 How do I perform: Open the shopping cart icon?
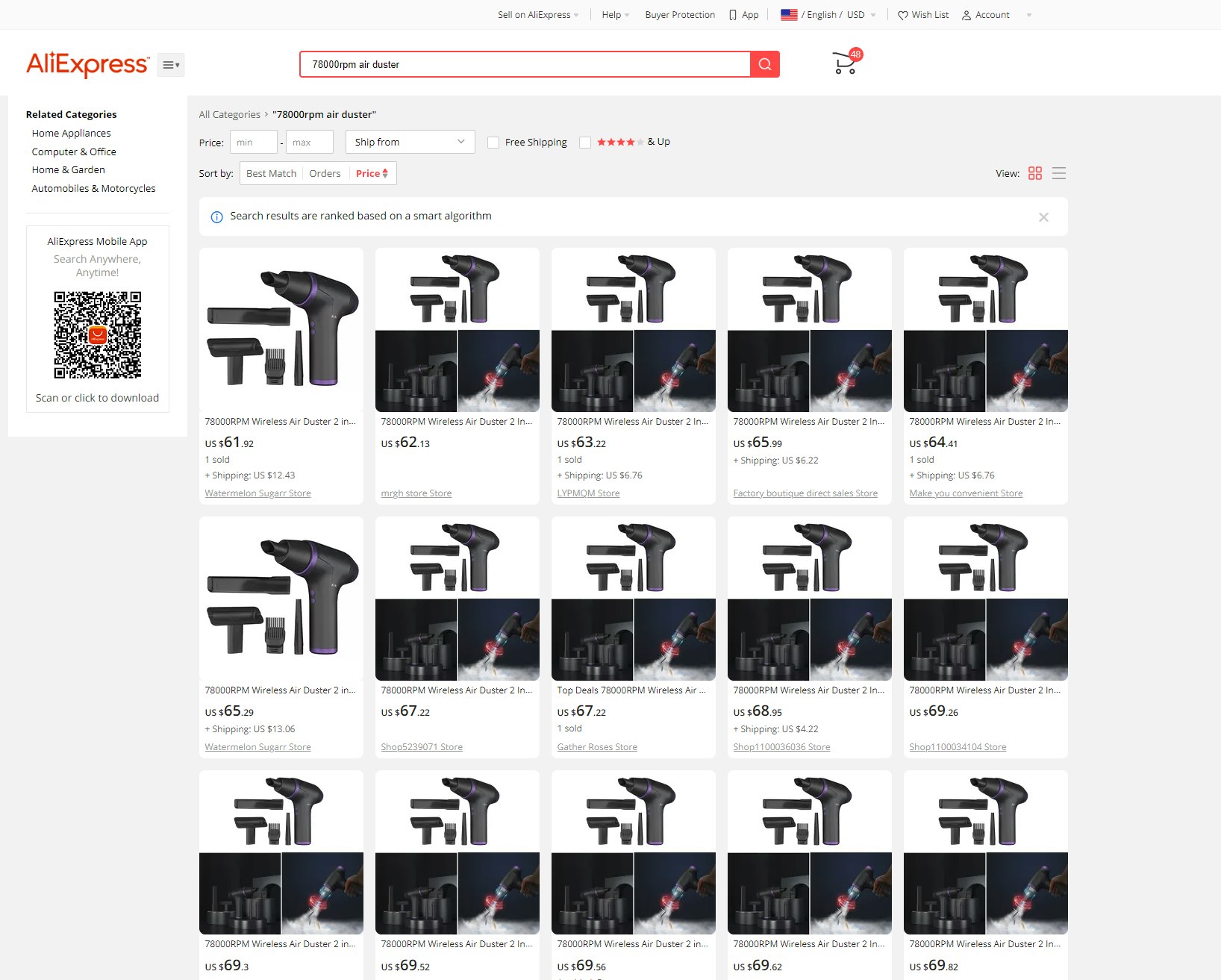[x=844, y=64]
